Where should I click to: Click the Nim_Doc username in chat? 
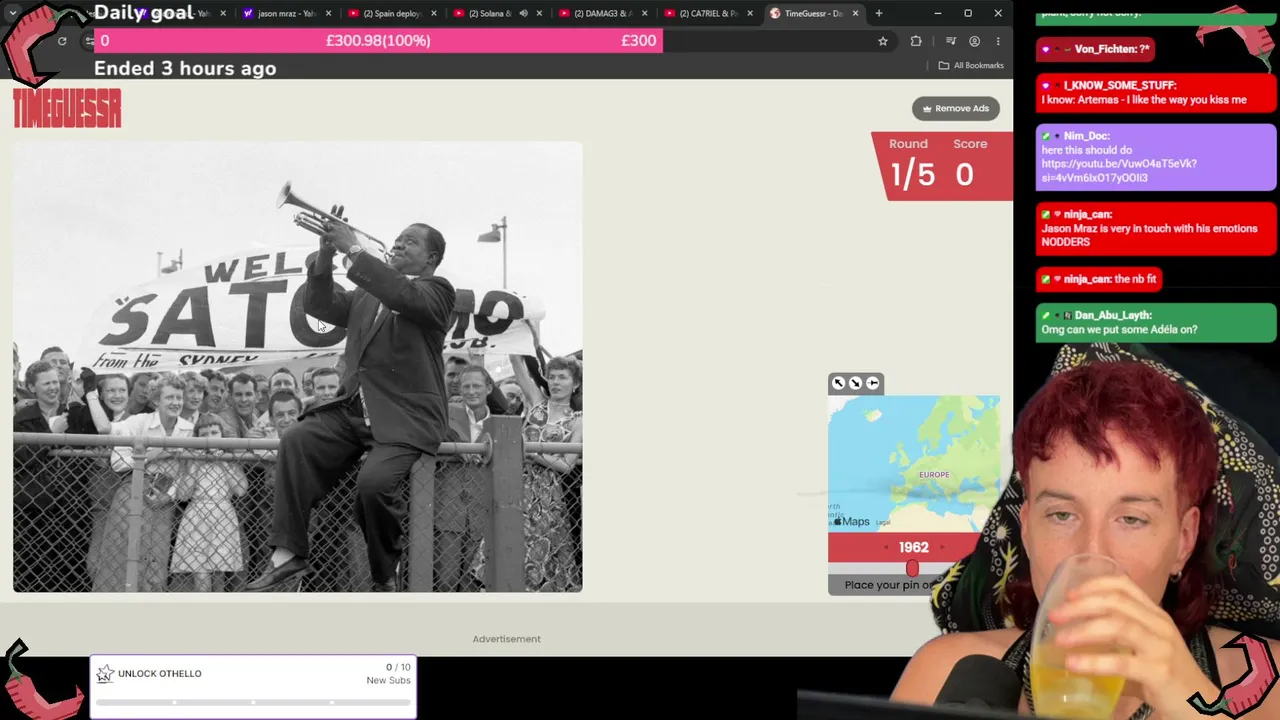[x=1086, y=135]
